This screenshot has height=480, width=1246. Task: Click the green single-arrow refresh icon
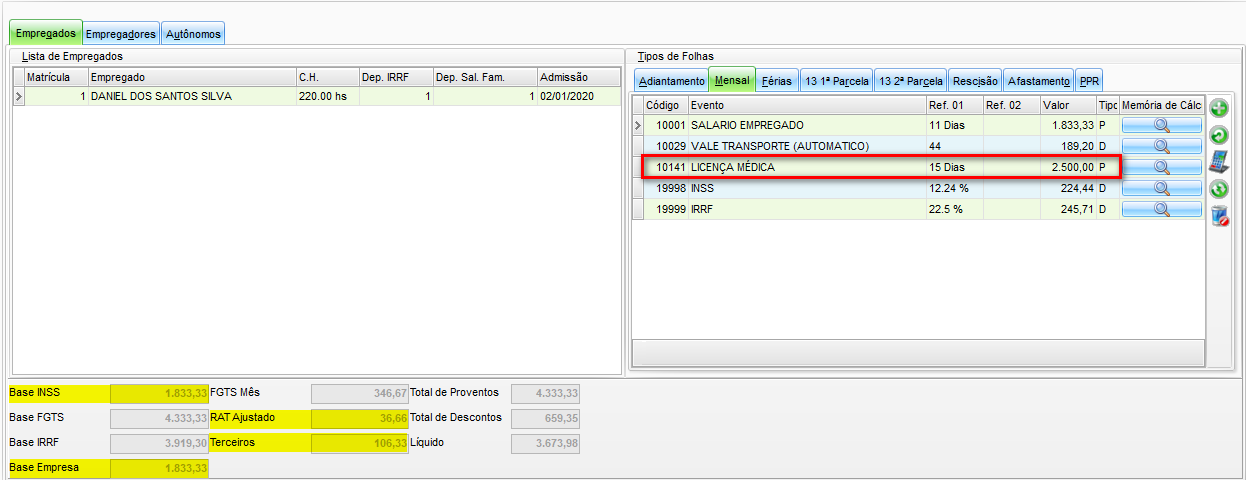point(1219,135)
